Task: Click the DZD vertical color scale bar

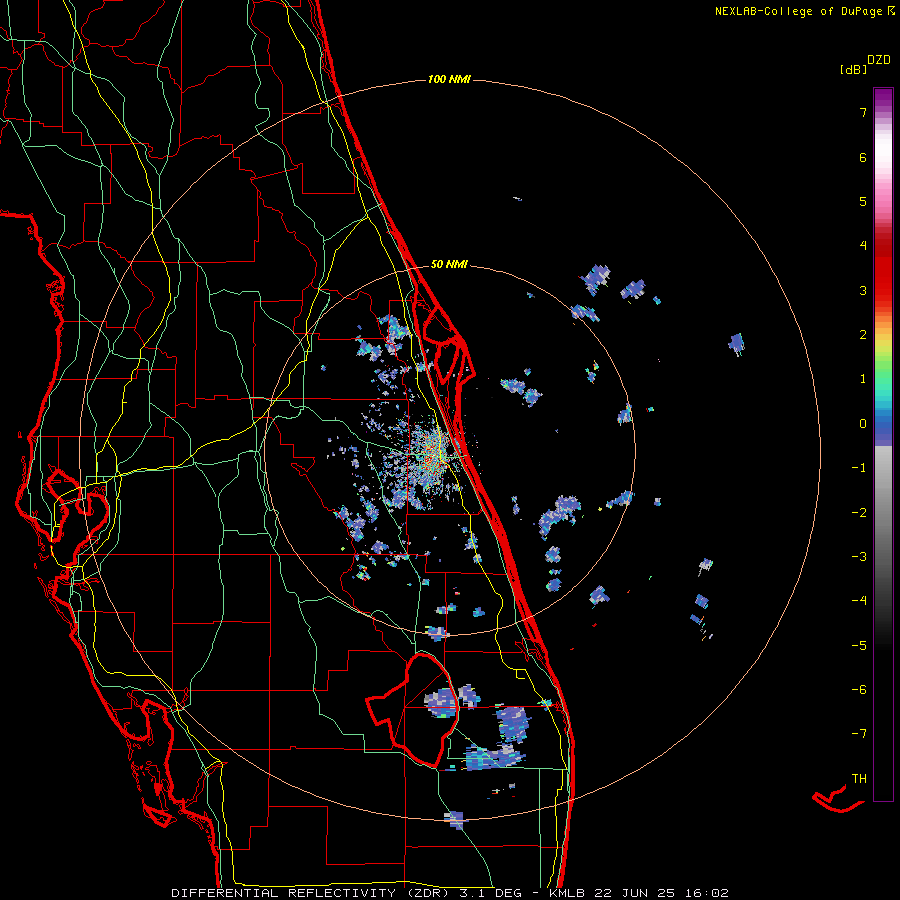Action: point(883,444)
